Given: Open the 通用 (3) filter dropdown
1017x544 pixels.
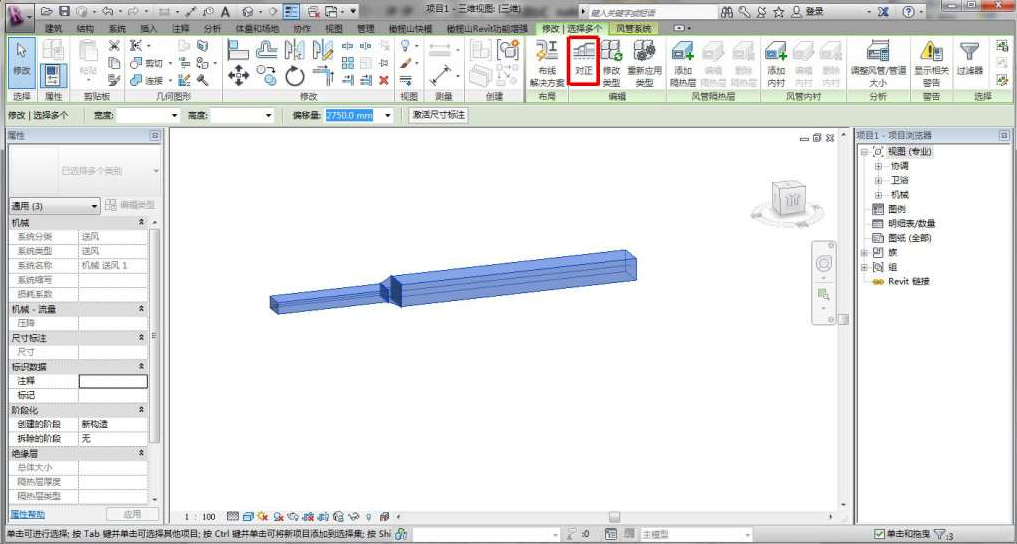Looking at the screenshot, I should (95, 205).
